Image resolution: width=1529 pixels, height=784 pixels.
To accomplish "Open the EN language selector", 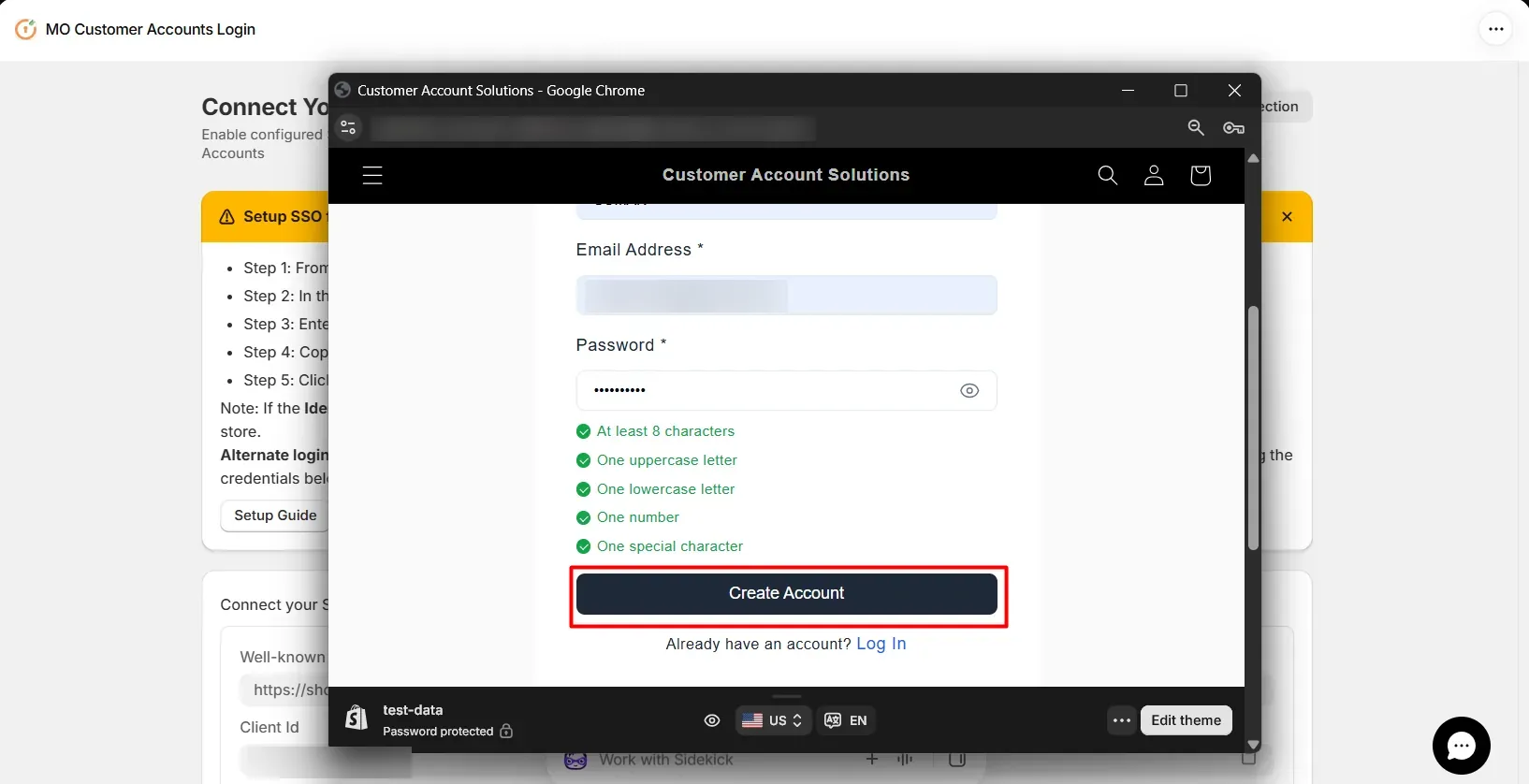I will tap(846, 720).
